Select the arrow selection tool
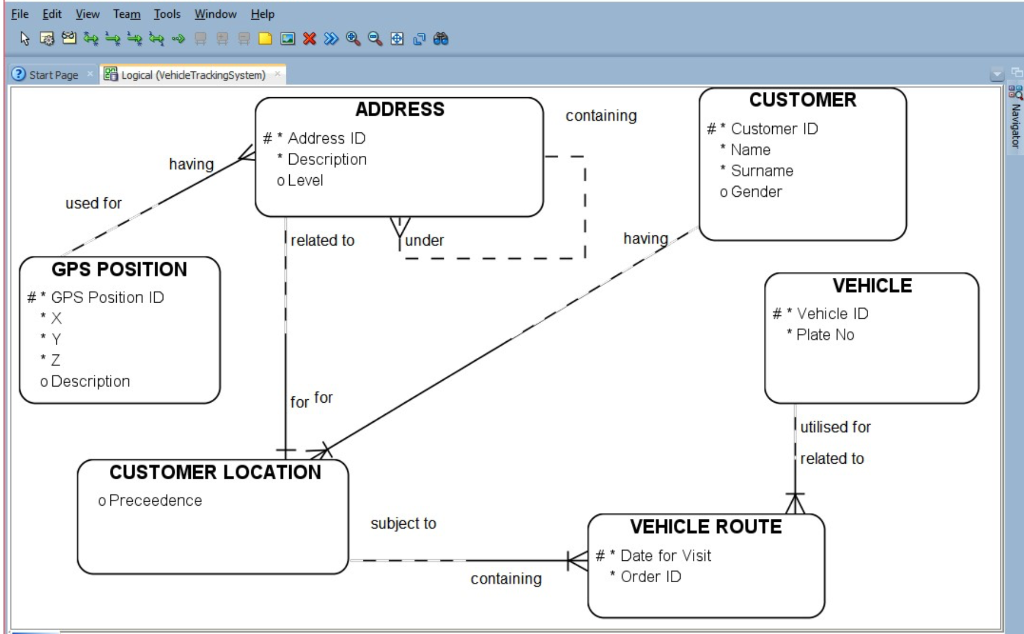This screenshot has height=634, width=1024. pyautogui.click(x=22, y=38)
